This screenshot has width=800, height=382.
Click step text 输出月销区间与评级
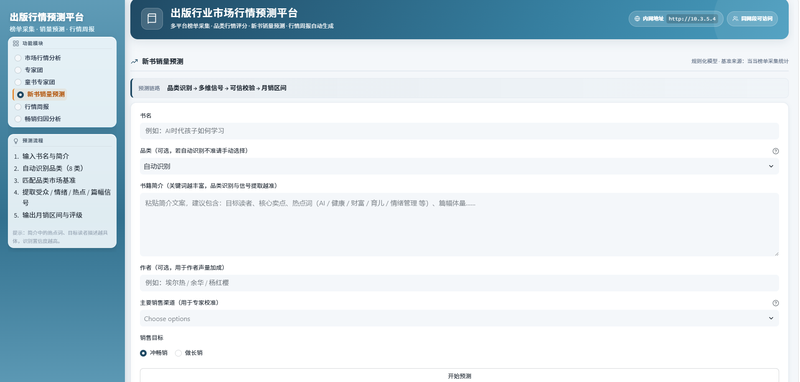click(53, 215)
